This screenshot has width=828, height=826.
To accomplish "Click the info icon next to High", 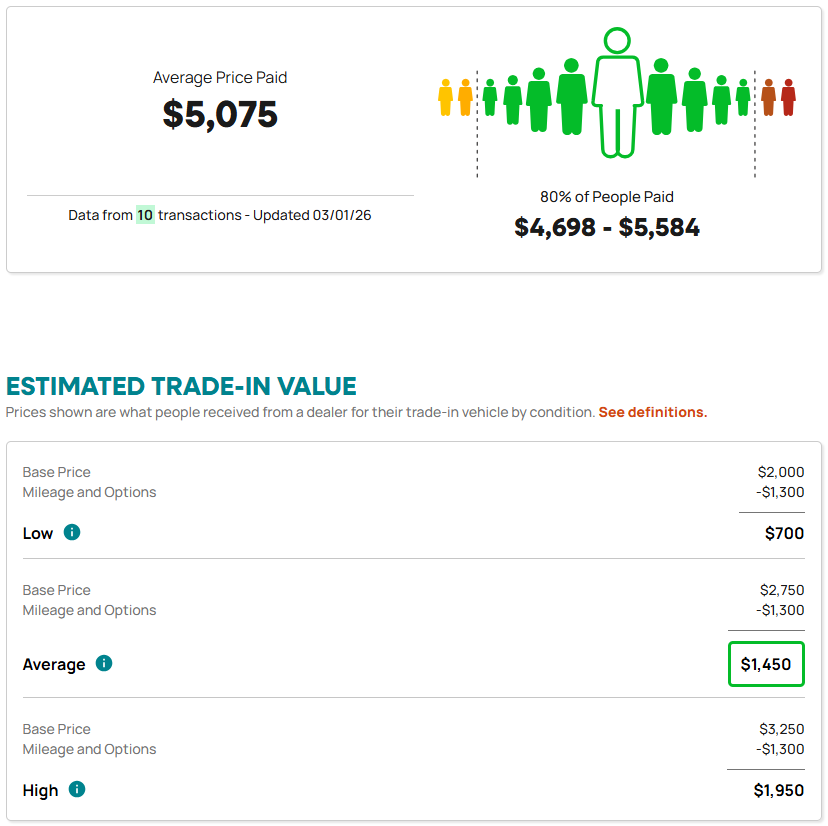I will [x=77, y=790].
